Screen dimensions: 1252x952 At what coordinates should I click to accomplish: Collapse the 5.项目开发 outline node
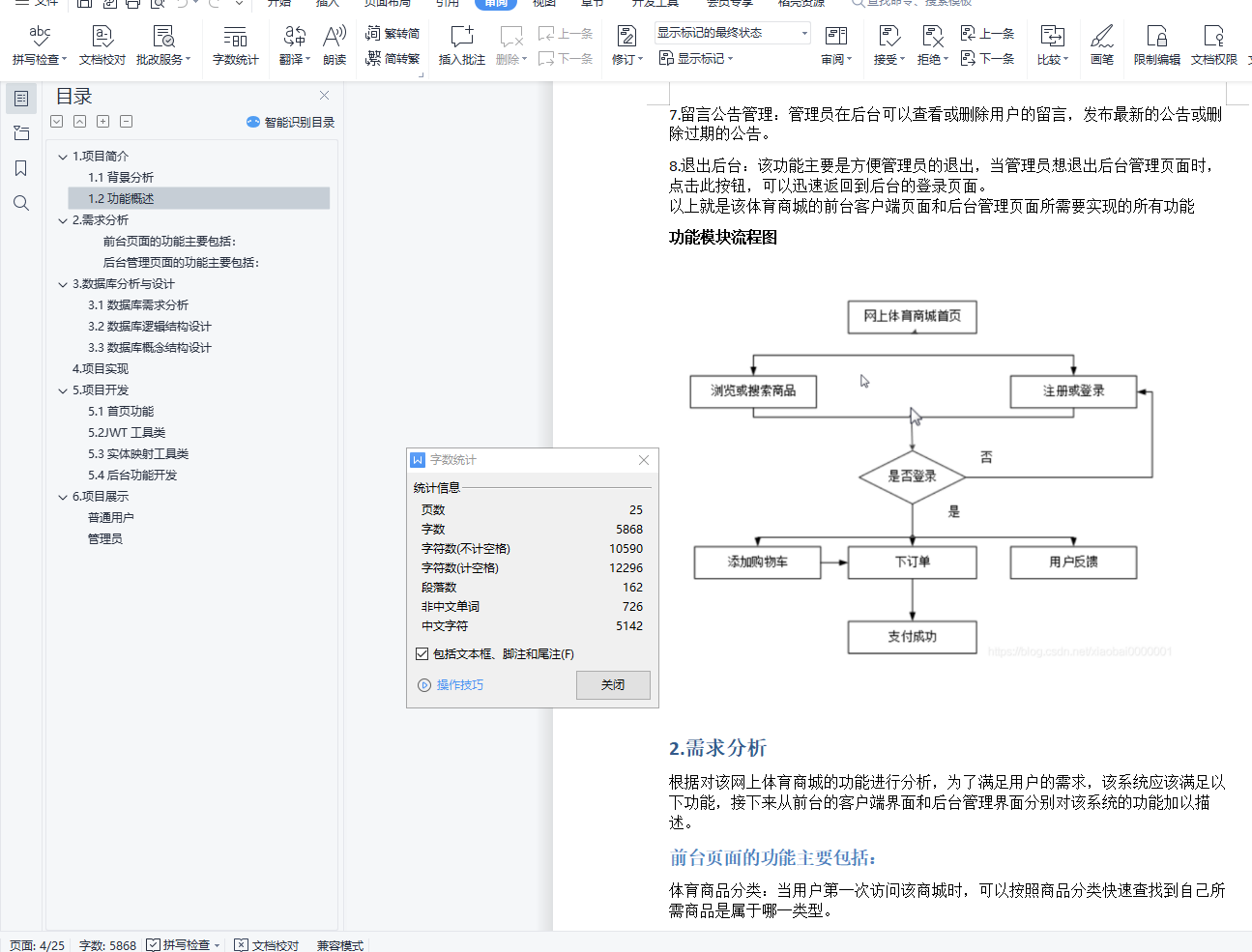tap(63, 390)
